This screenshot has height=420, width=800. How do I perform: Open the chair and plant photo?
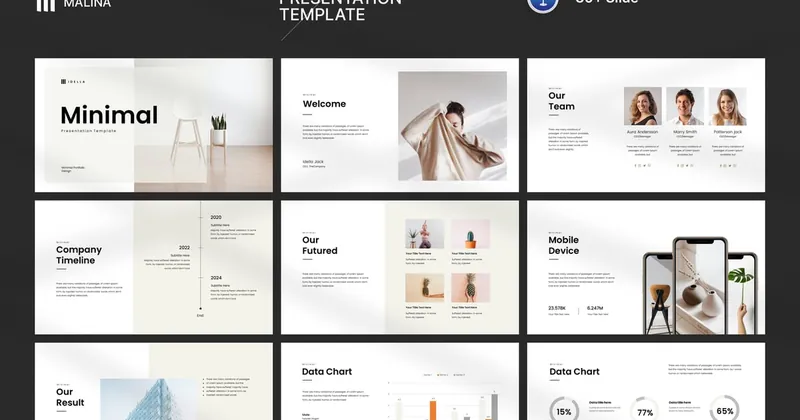pos(203,125)
